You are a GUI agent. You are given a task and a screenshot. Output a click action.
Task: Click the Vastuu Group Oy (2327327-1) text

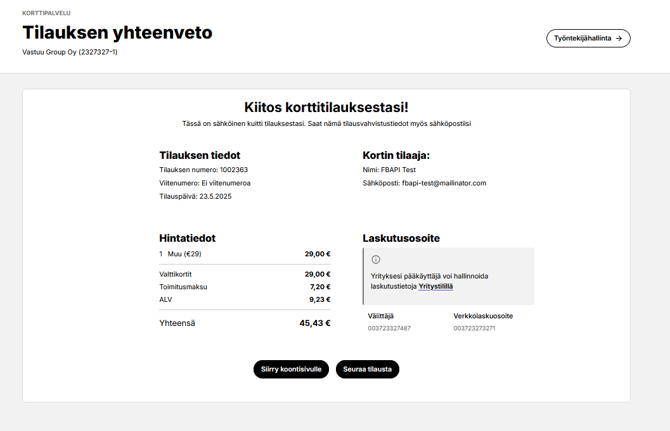pyautogui.click(x=70, y=52)
